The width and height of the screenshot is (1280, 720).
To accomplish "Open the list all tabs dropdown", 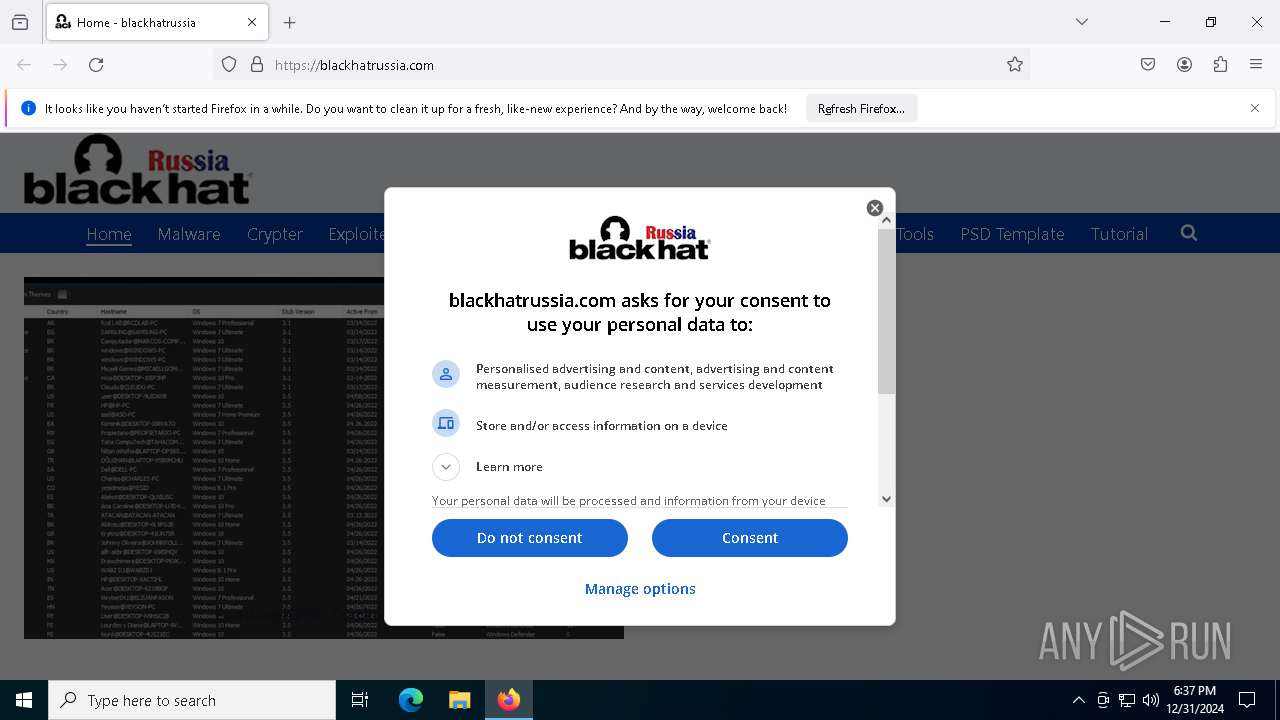I will point(1082,22).
